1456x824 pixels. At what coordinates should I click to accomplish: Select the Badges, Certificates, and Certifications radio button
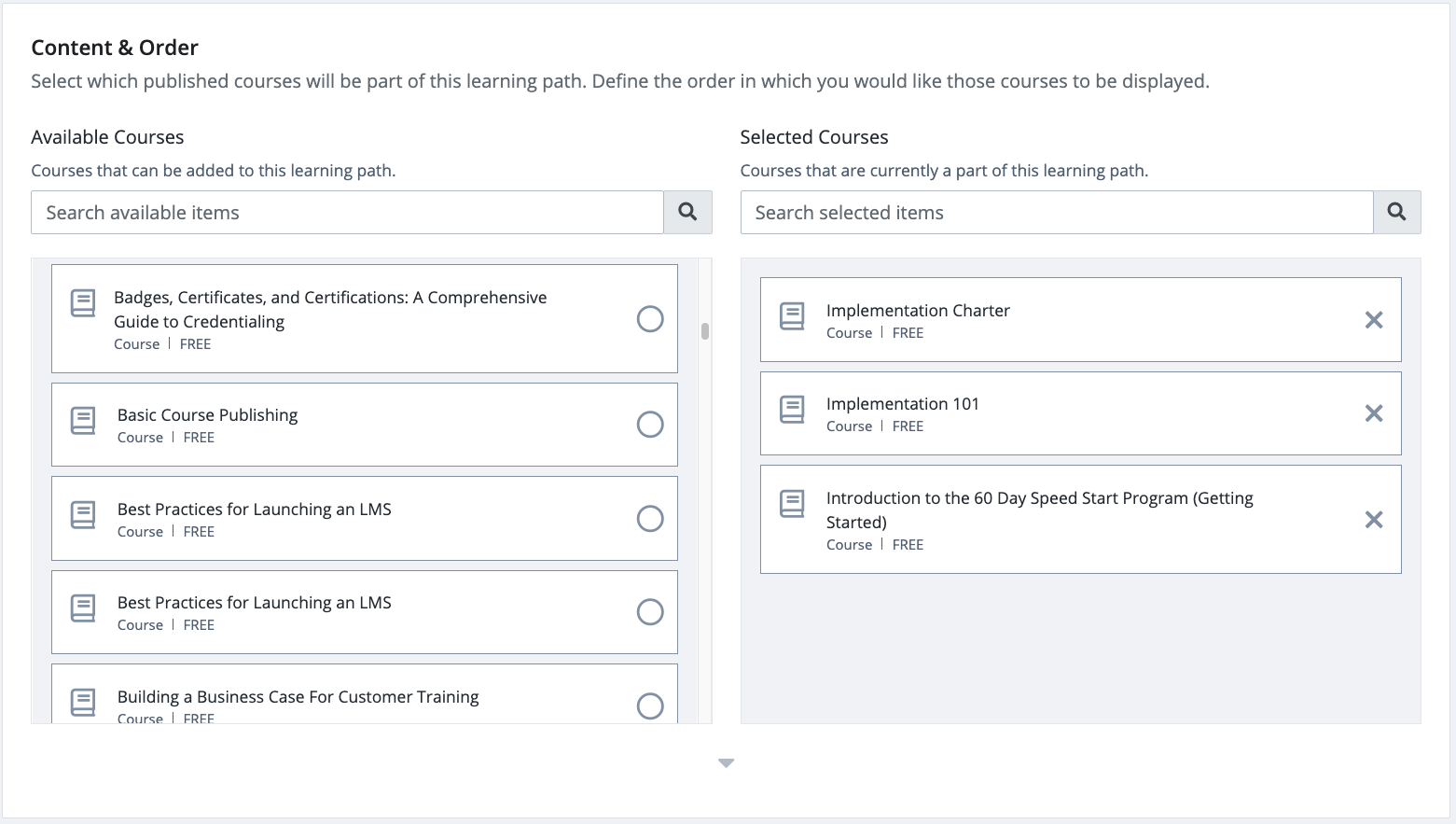coord(650,319)
